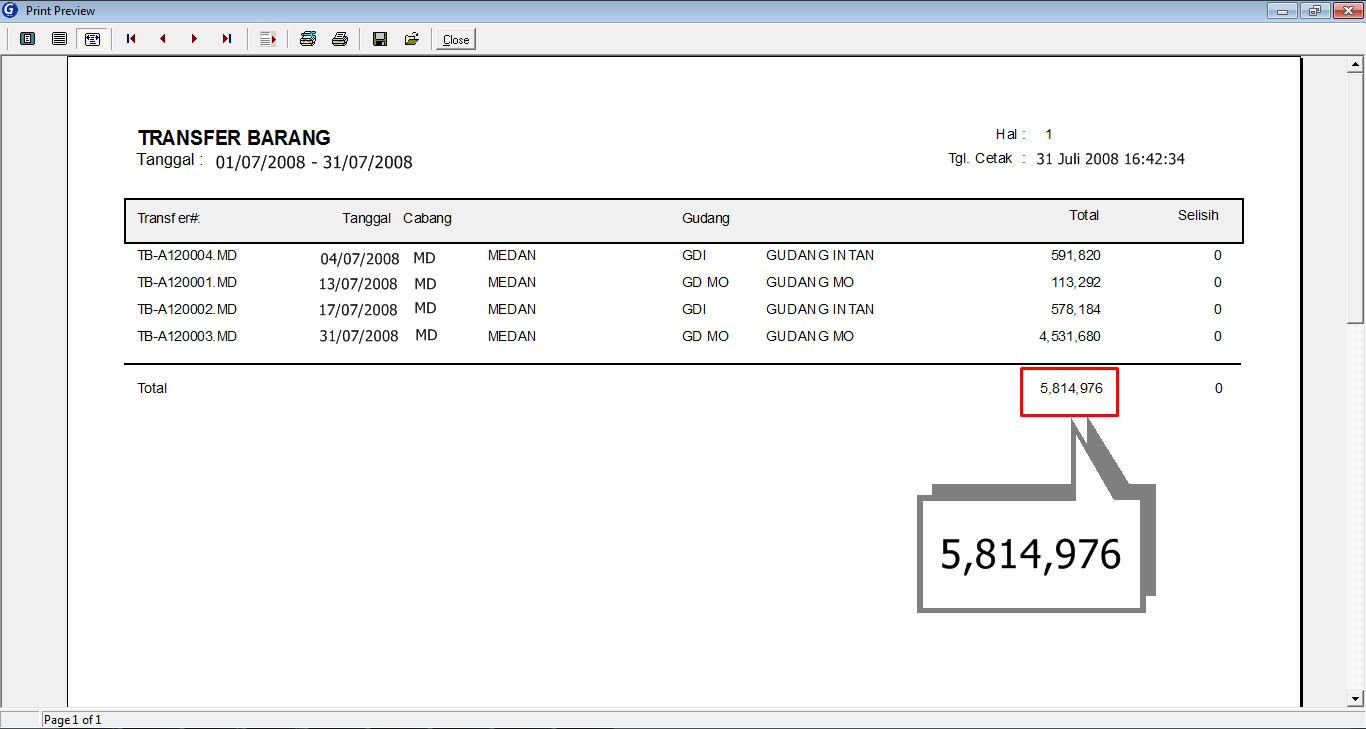Select the 100% zoom view icon

tap(60, 39)
